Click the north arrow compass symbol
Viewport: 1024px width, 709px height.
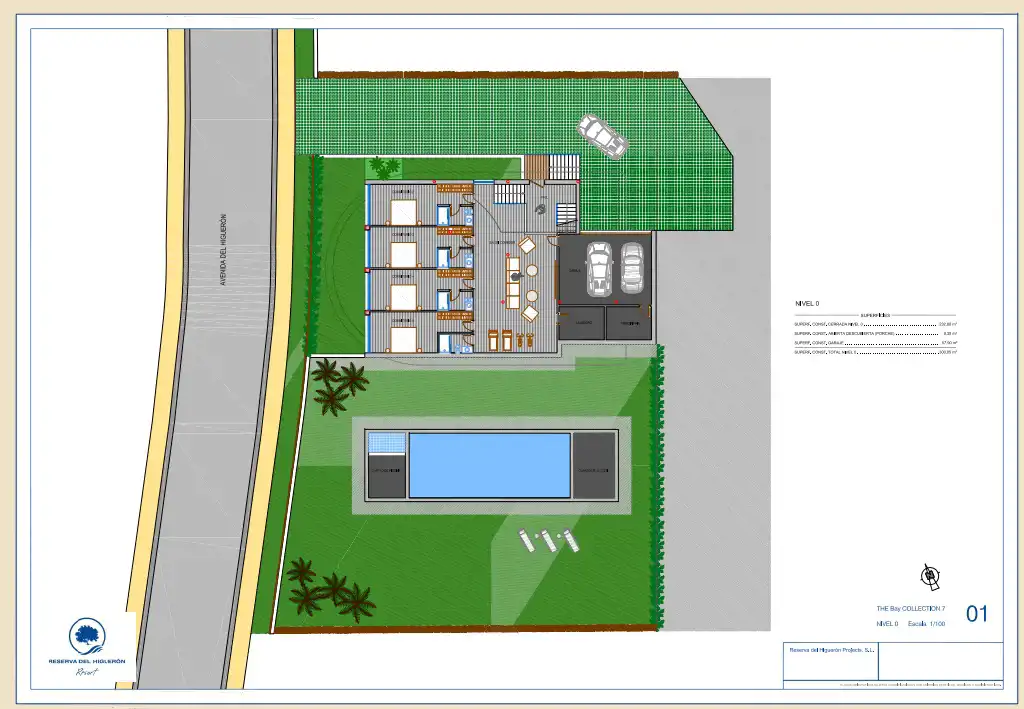click(931, 575)
